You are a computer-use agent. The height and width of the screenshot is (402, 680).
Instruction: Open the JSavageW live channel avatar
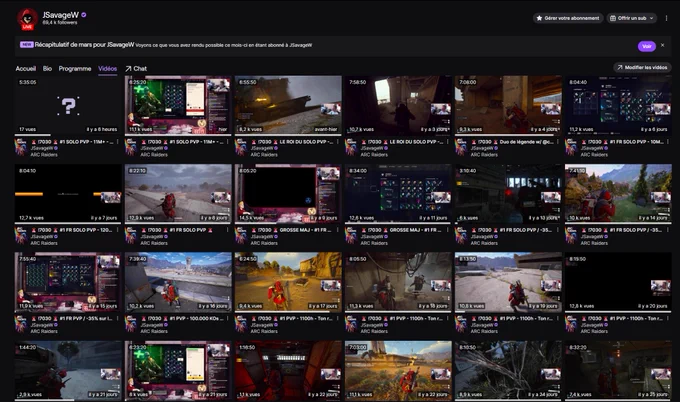point(27,19)
